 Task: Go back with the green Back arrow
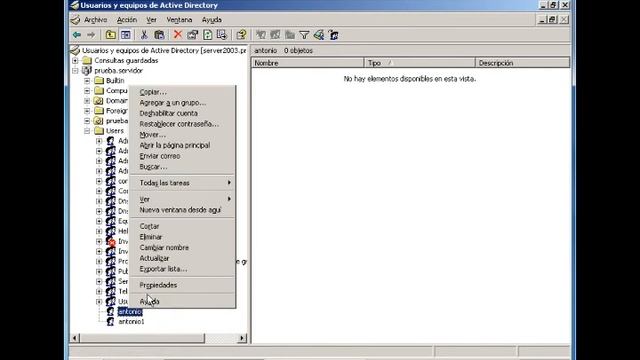[77, 35]
